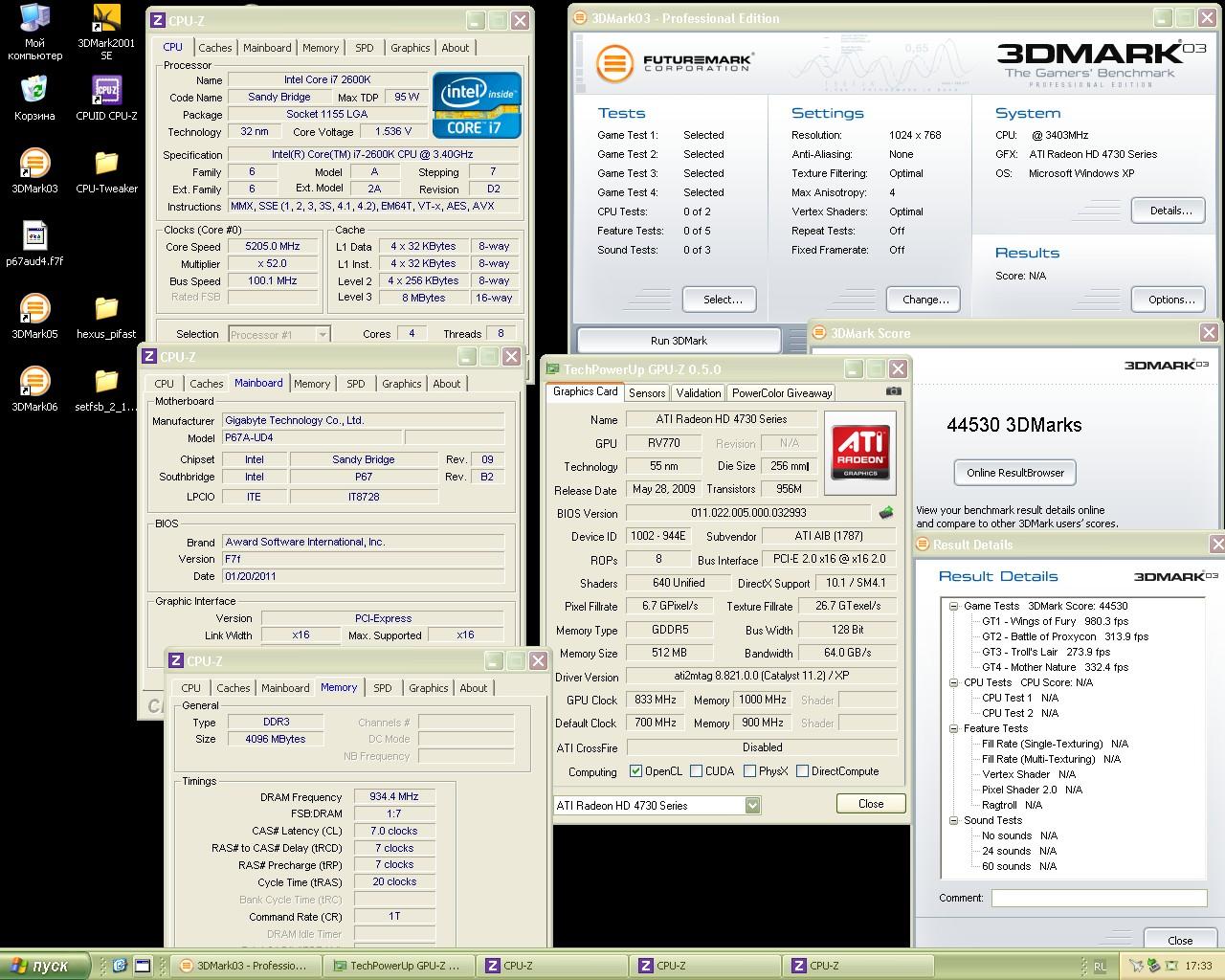Open SPD tab in CPU-Z memory timings window
1225x980 pixels.
tap(382, 688)
